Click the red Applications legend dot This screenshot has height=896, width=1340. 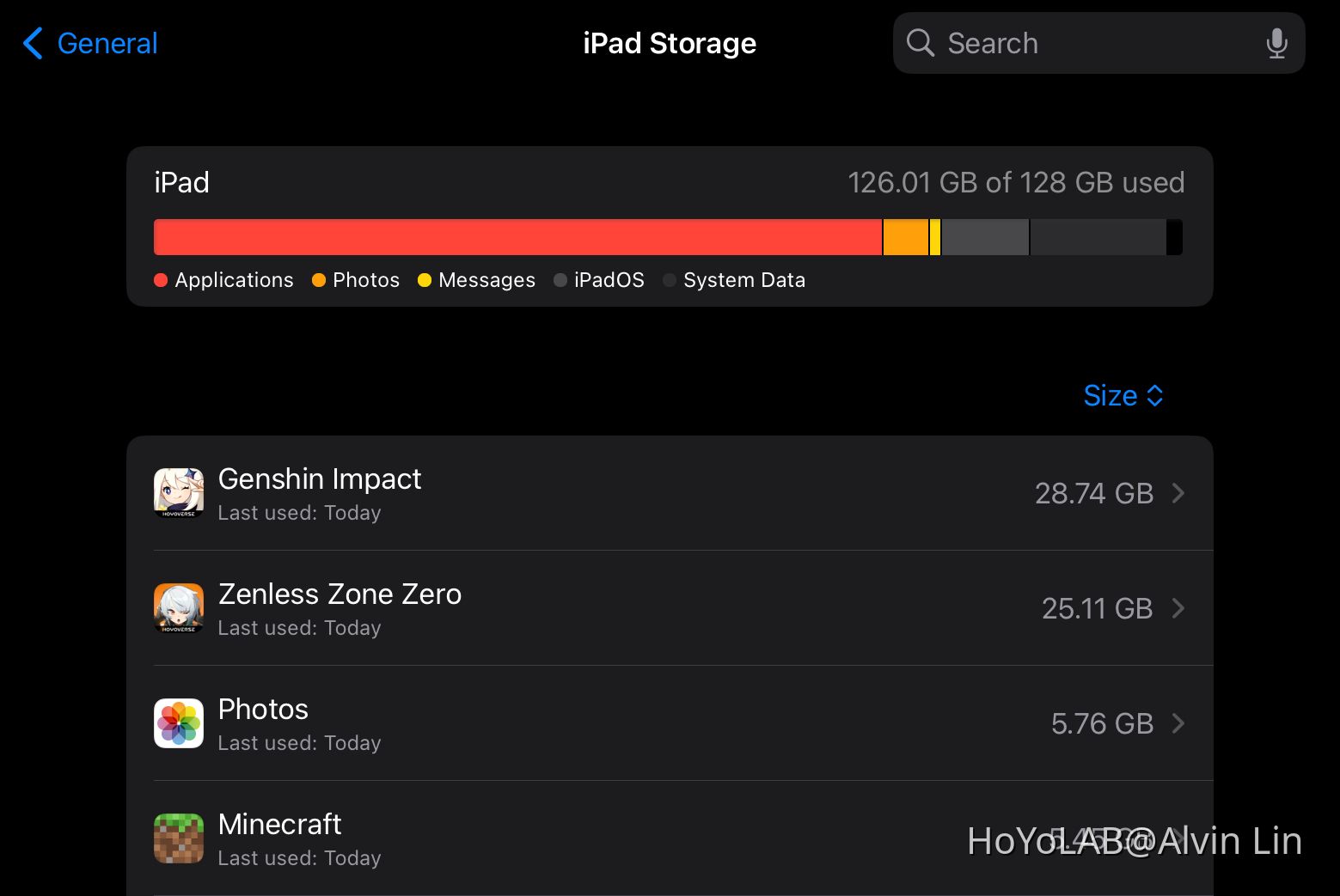(x=161, y=280)
